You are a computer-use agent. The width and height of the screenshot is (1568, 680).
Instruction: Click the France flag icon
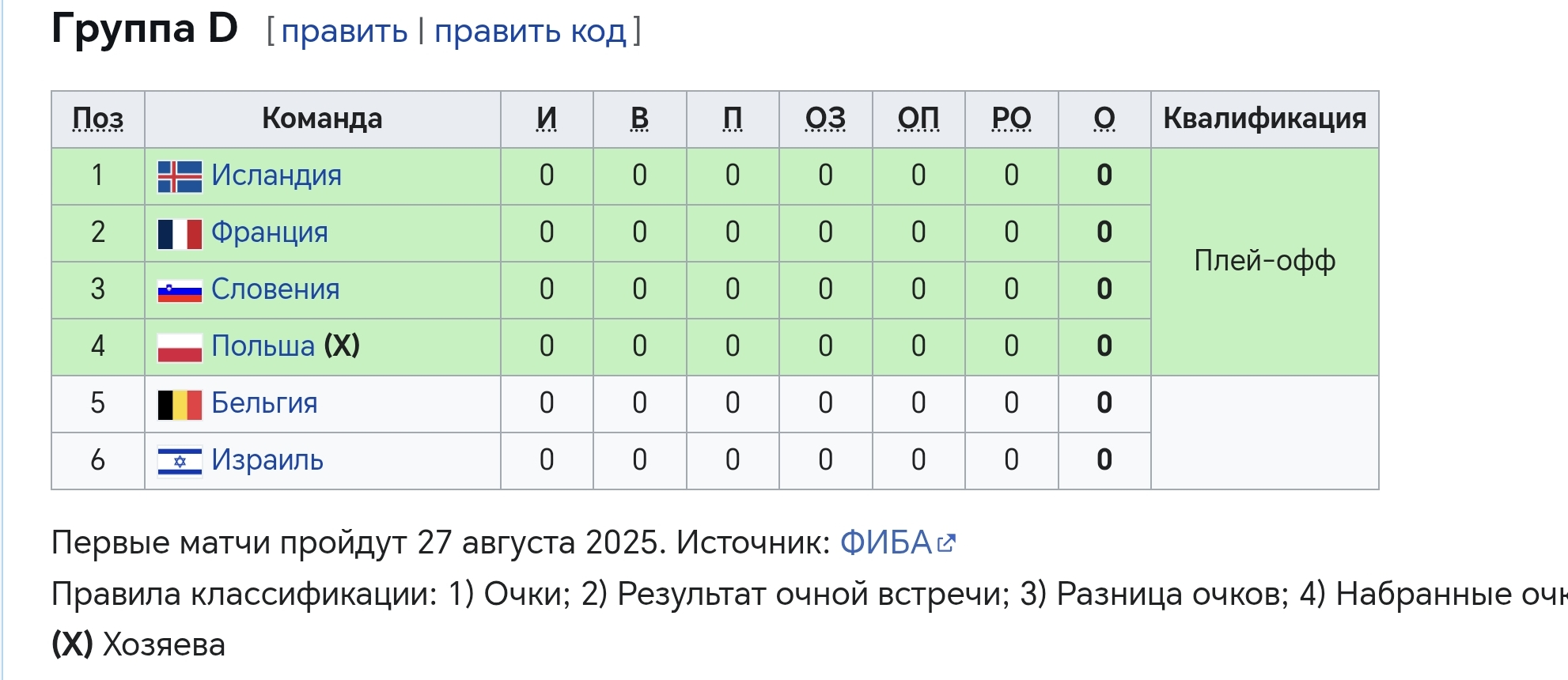pos(180,233)
